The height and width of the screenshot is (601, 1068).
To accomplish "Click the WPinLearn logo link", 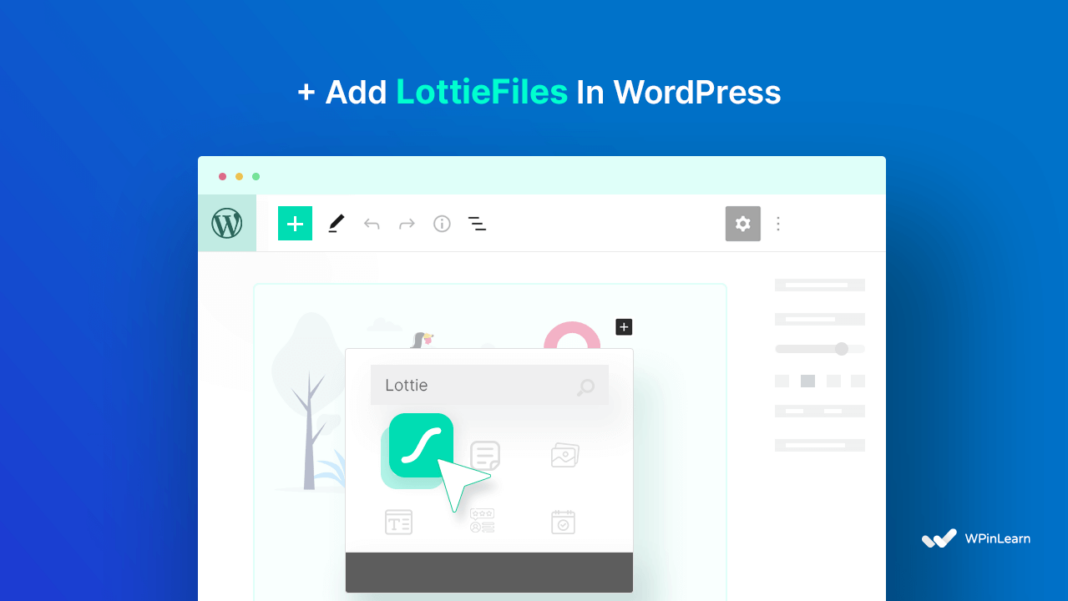I will coord(975,537).
